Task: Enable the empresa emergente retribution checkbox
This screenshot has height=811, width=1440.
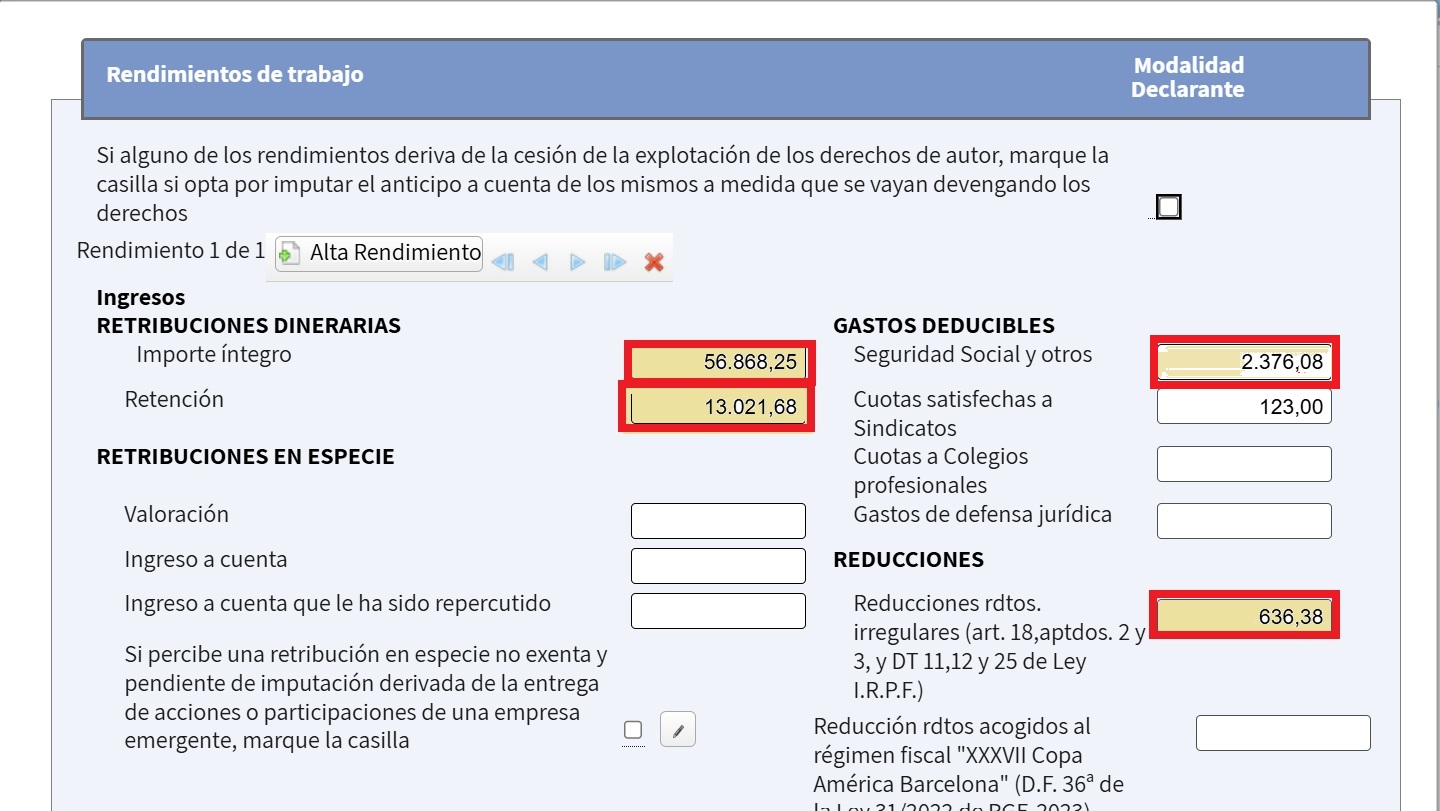Action: (x=633, y=730)
